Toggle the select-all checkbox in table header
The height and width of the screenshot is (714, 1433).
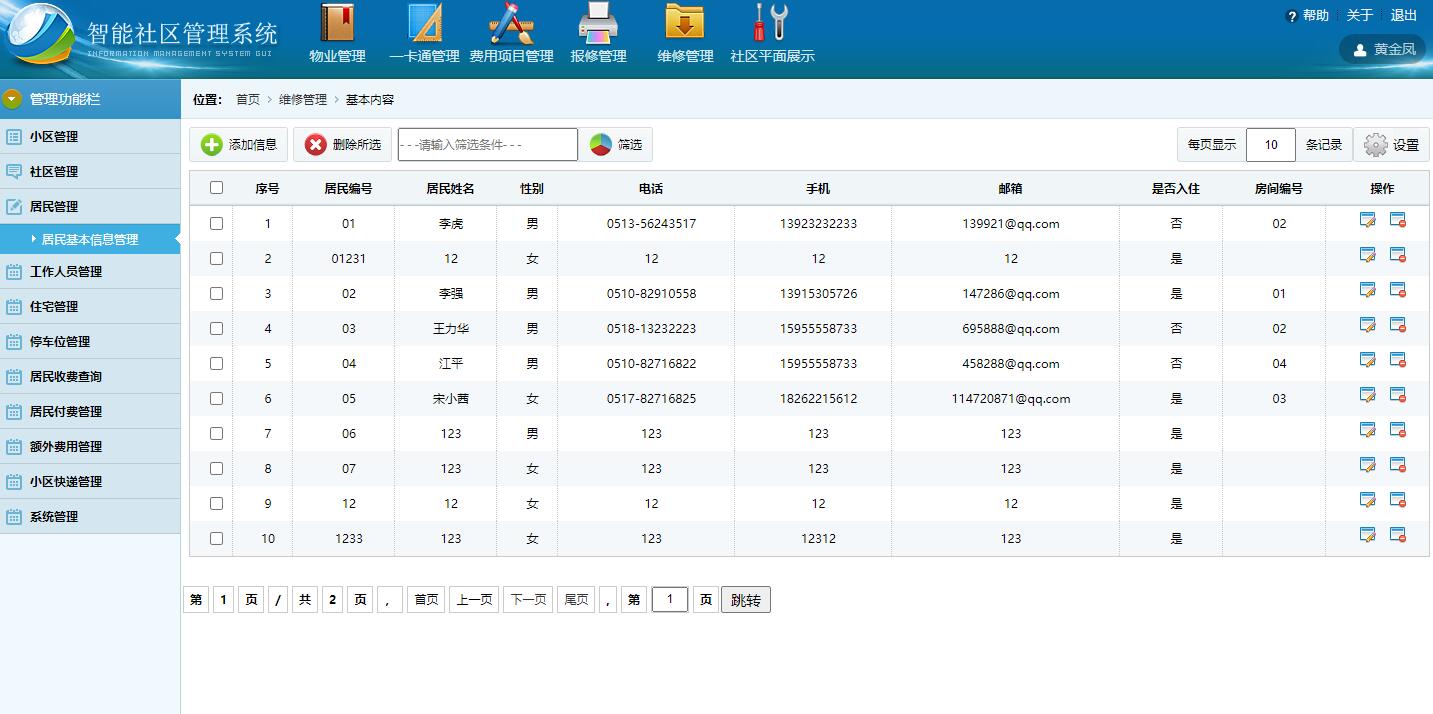216,188
